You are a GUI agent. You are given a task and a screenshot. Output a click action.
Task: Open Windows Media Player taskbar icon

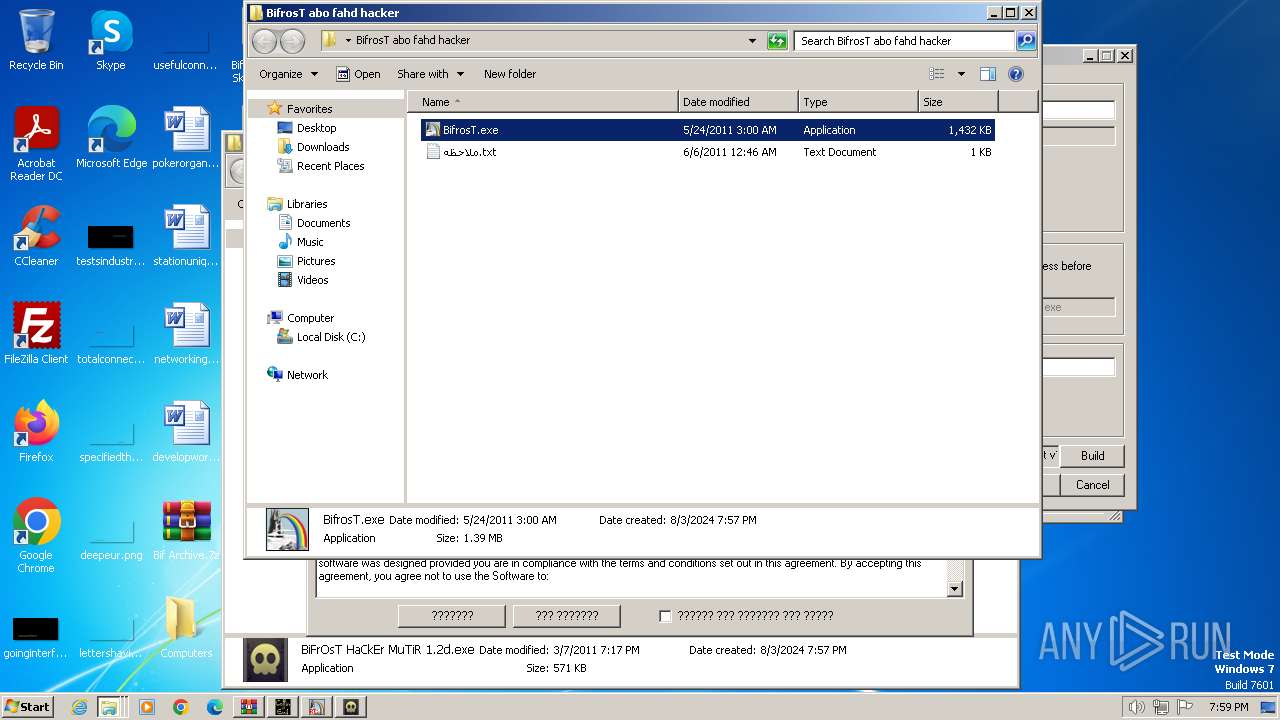tap(147, 707)
